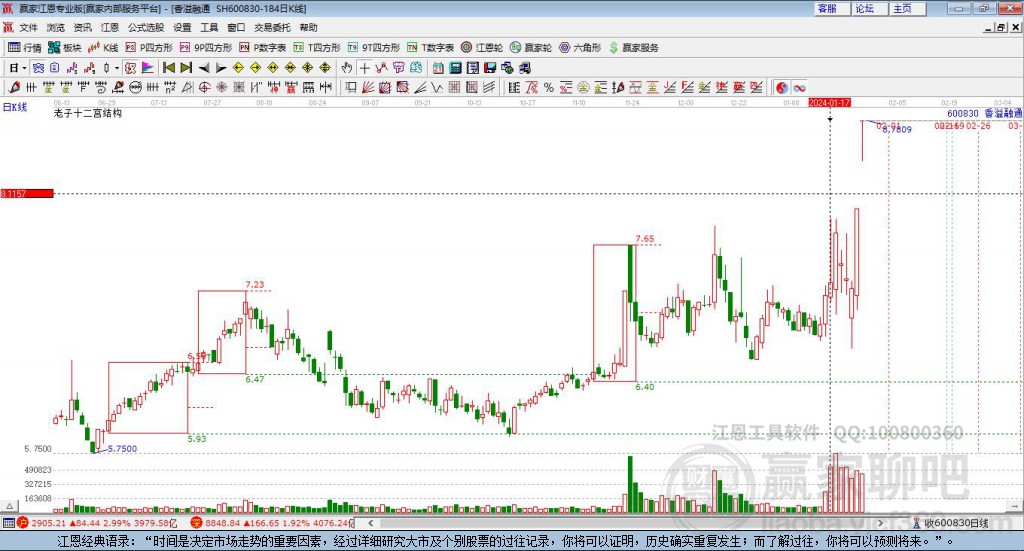
Task: Click the first yellow diamond navigation icon
Action: (238, 68)
